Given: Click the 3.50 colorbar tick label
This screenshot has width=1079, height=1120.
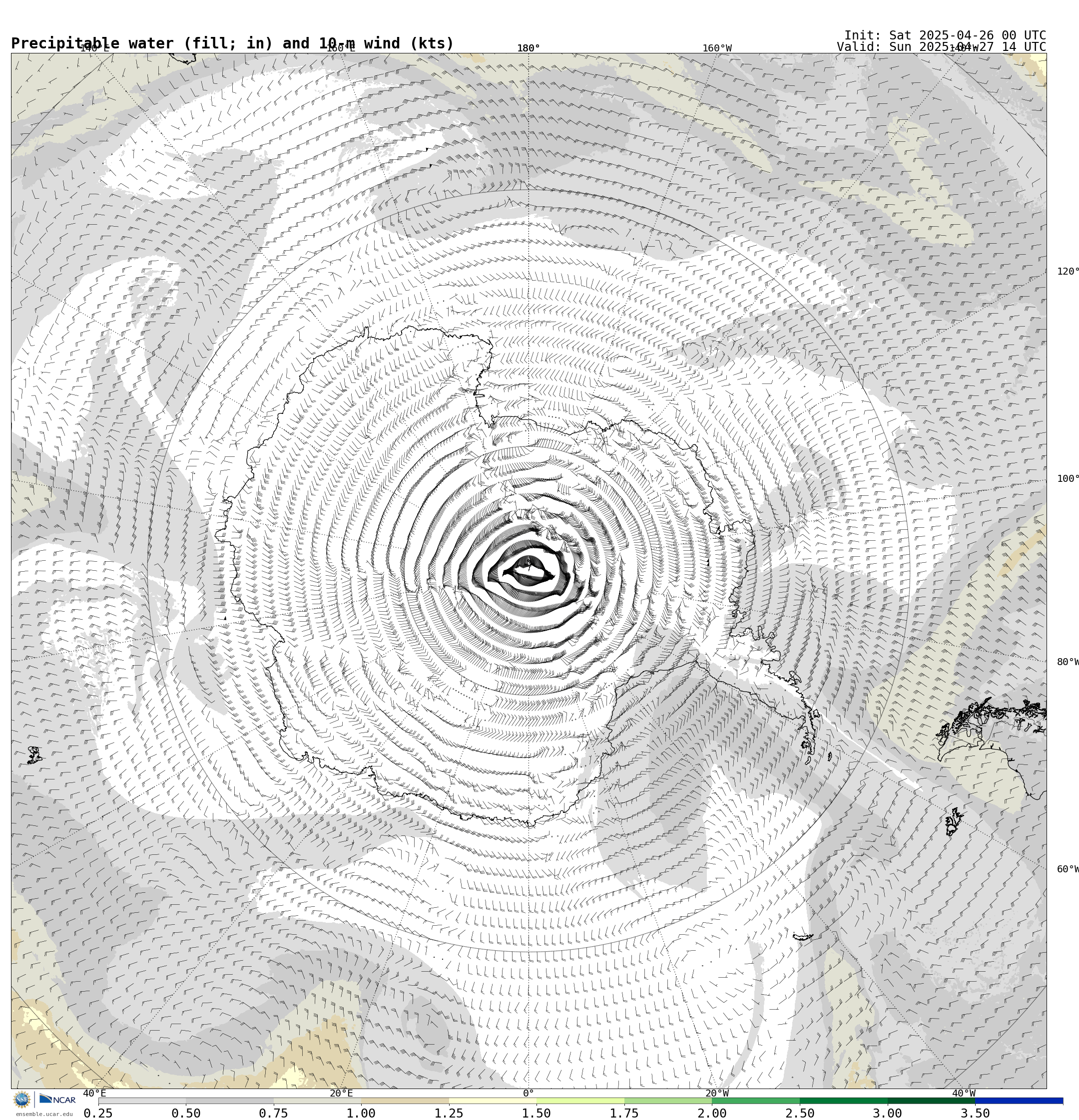Looking at the screenshot, I should [975, 1113].
